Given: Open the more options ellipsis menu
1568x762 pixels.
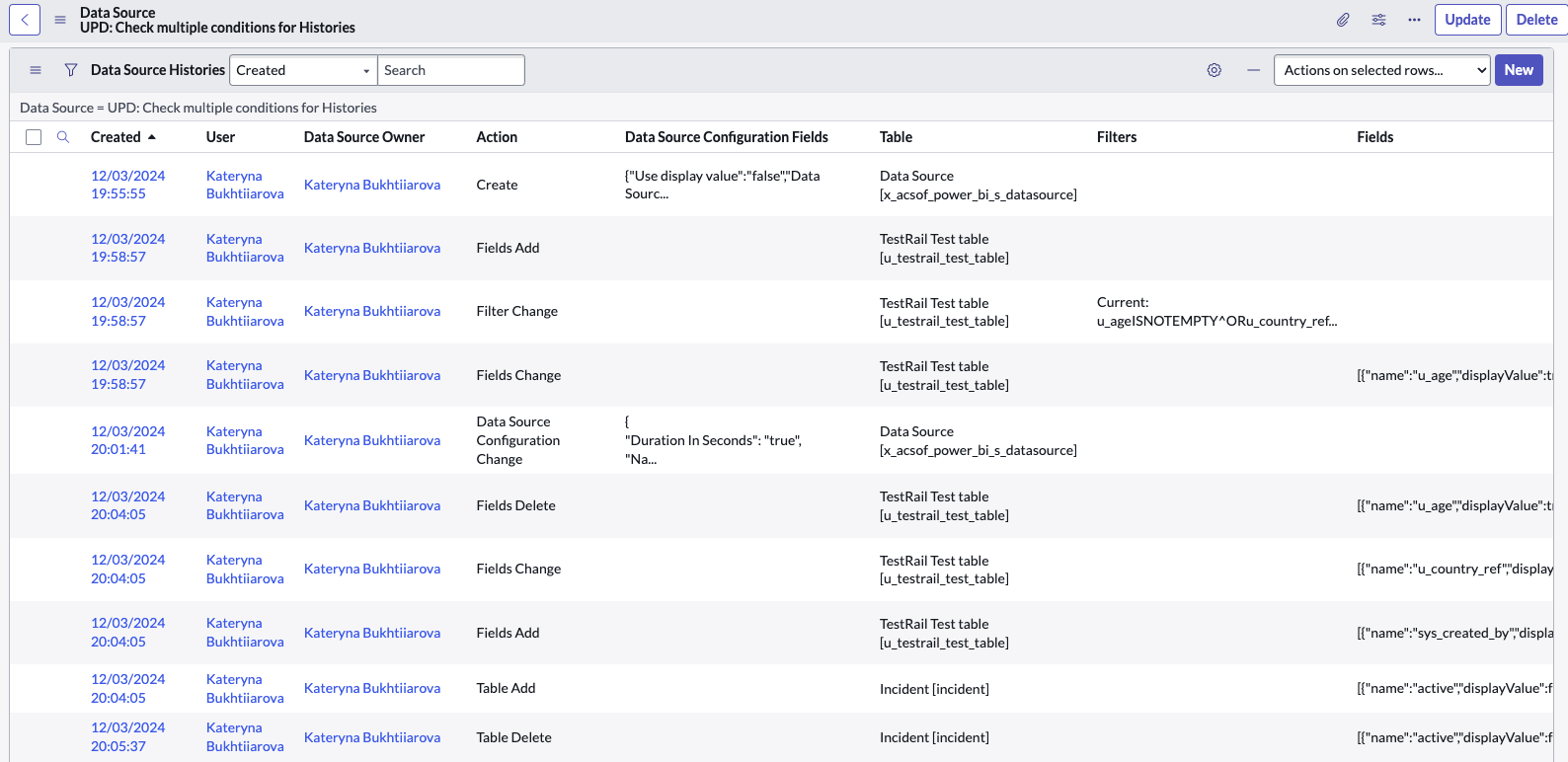Looking at the screenshot, I should tap(1414, 20).
